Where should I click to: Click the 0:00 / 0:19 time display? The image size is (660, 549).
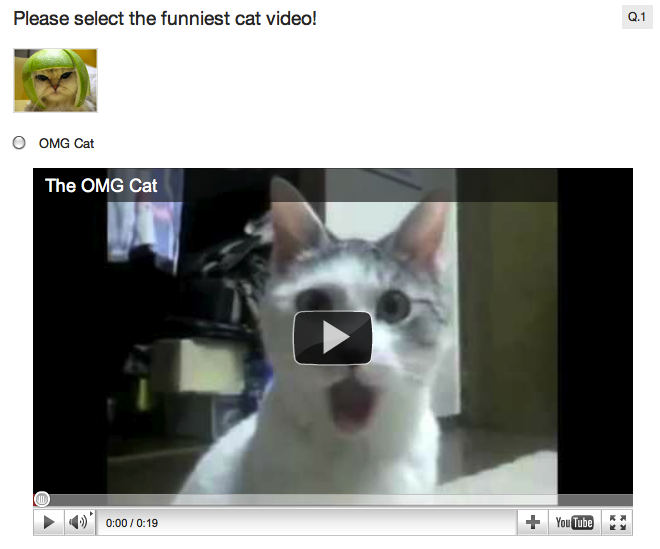[132, 523]
